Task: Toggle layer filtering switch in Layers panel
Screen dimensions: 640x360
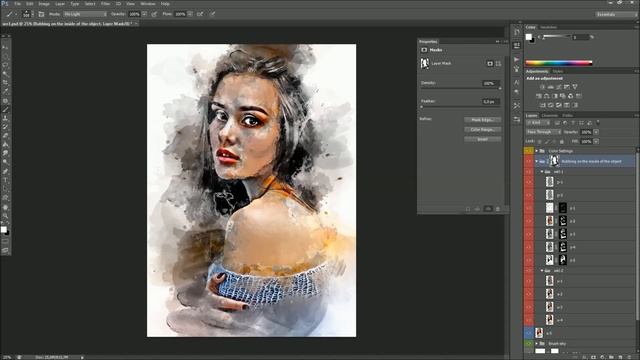Action: pyautogui.click(x=598, y=122)
